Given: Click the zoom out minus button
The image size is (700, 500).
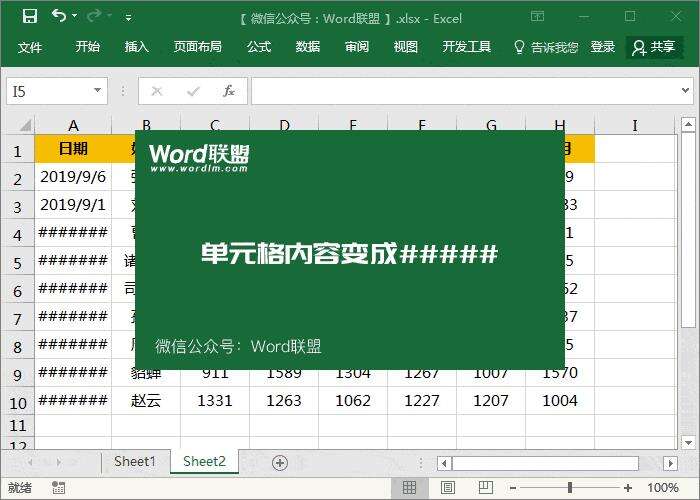Looking at the screenshot, I should click(x=513, y=488).
